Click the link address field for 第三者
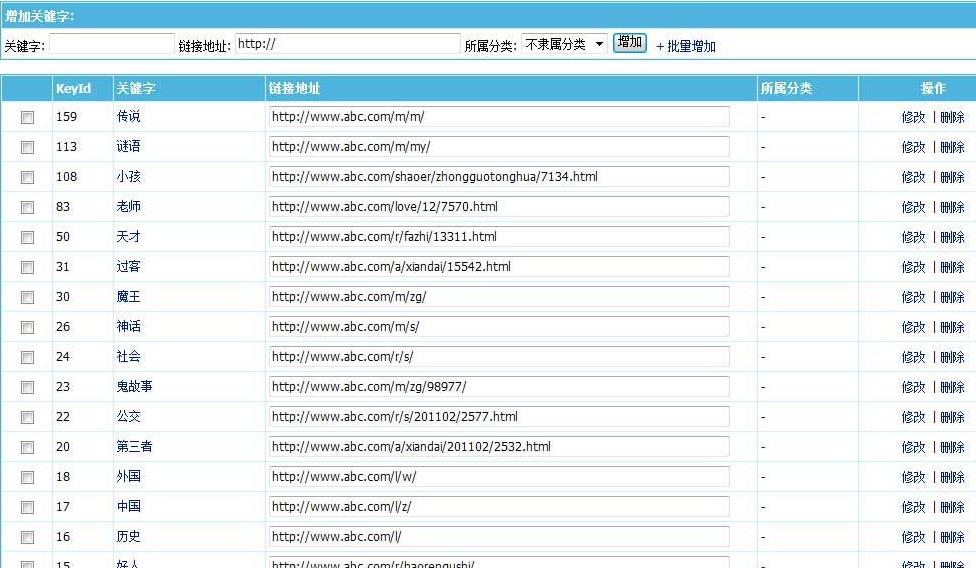The image size is (976, 568). coord(498,447)
